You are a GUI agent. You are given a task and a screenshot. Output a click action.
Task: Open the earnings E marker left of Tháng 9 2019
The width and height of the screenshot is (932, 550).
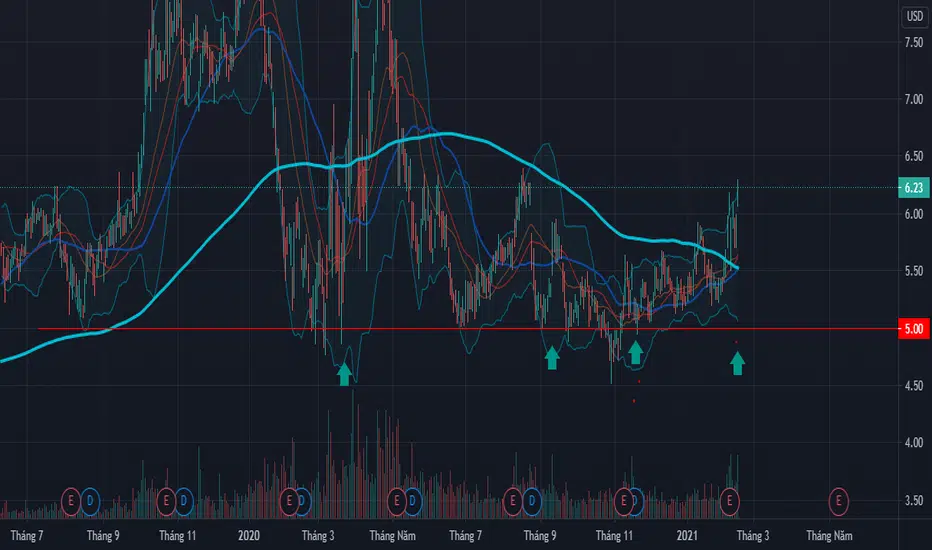71,501
